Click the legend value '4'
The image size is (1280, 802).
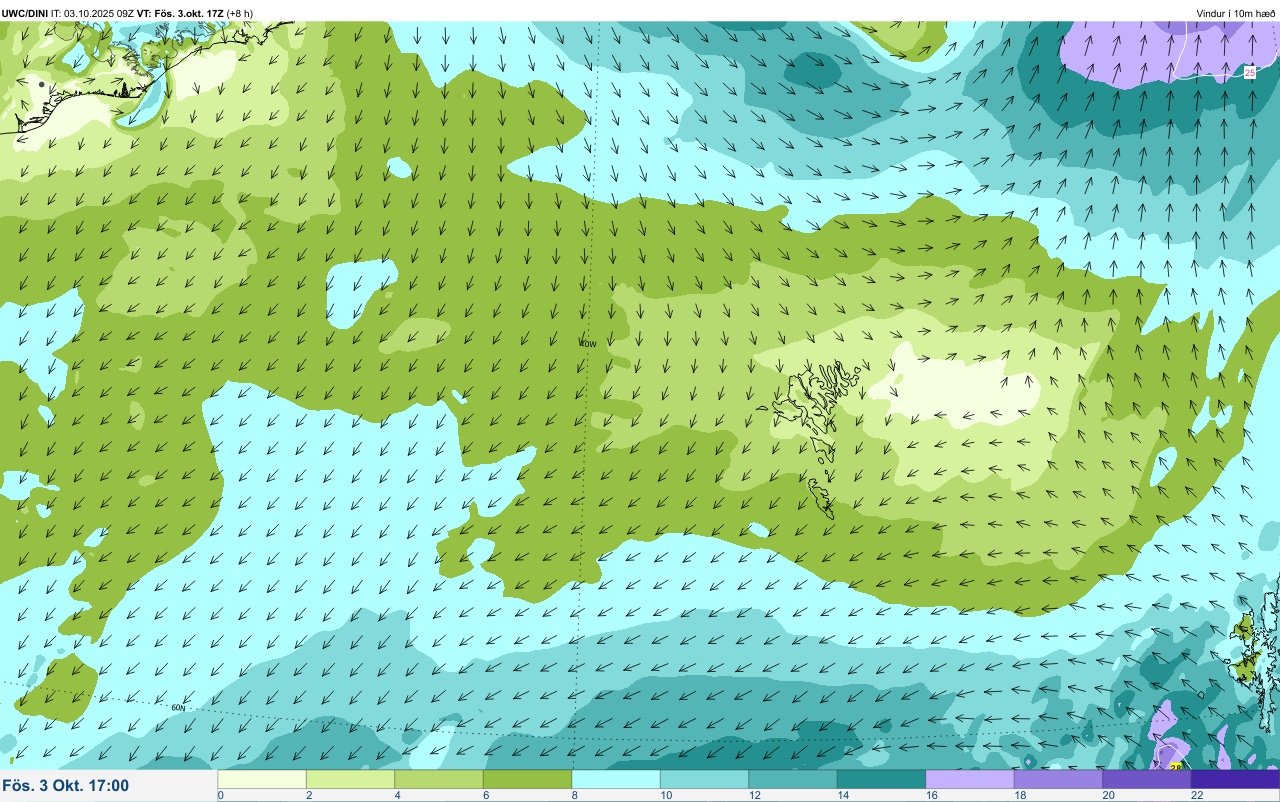coord(397,796)
